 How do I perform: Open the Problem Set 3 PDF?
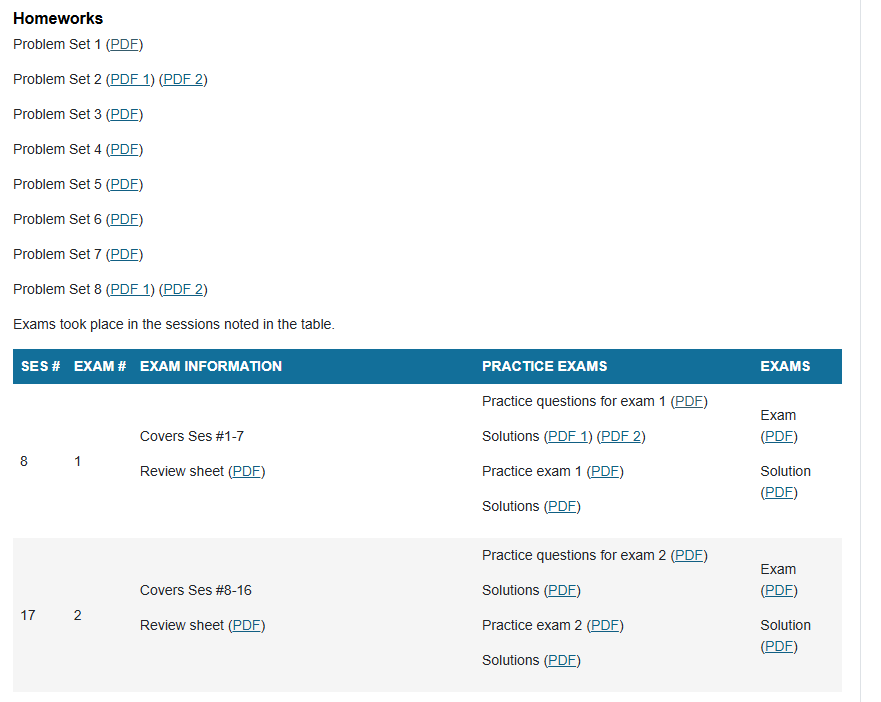(124, 114)
